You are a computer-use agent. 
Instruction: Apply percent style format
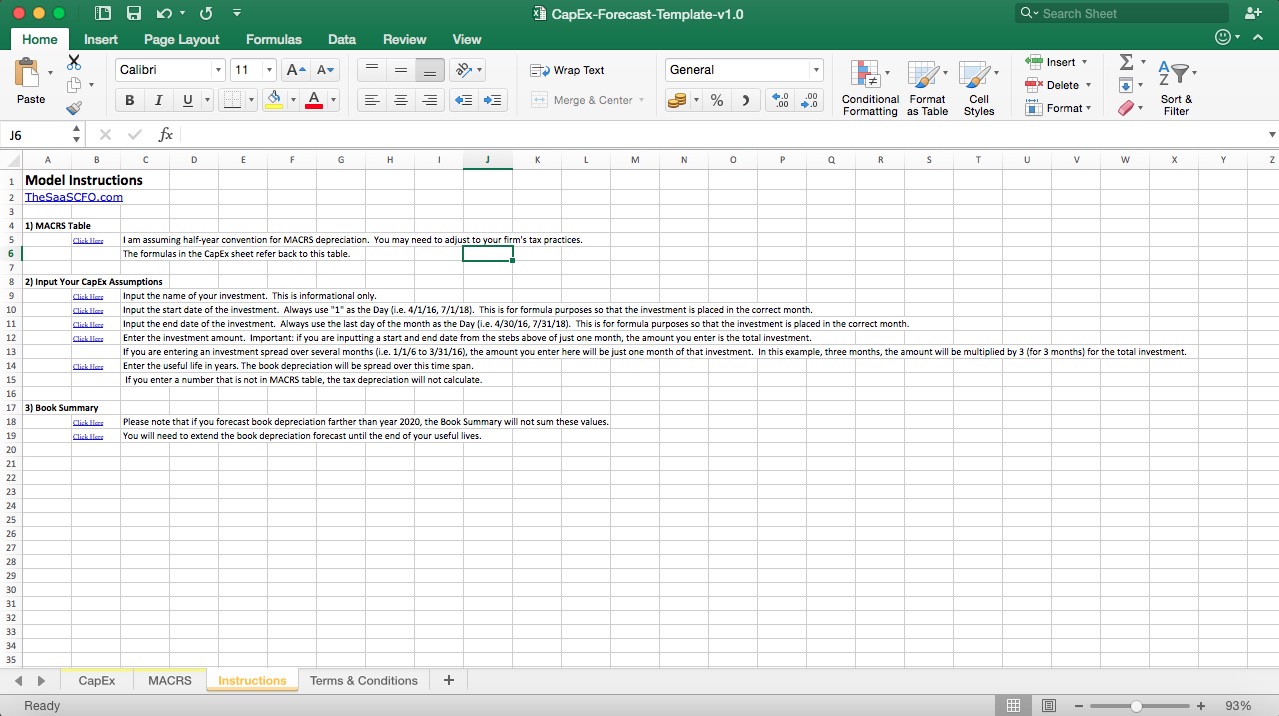[x=717, y=100]
